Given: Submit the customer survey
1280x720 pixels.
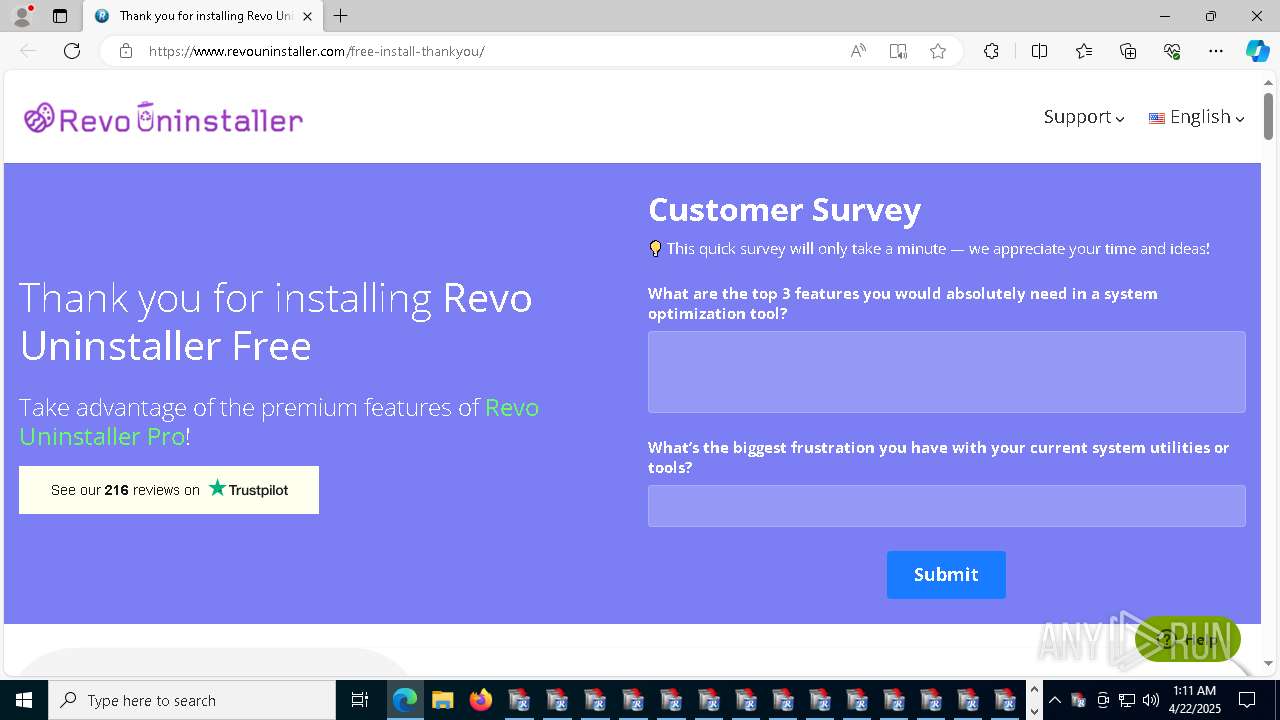Looking at the screenshot, I should tap(946, 575).
